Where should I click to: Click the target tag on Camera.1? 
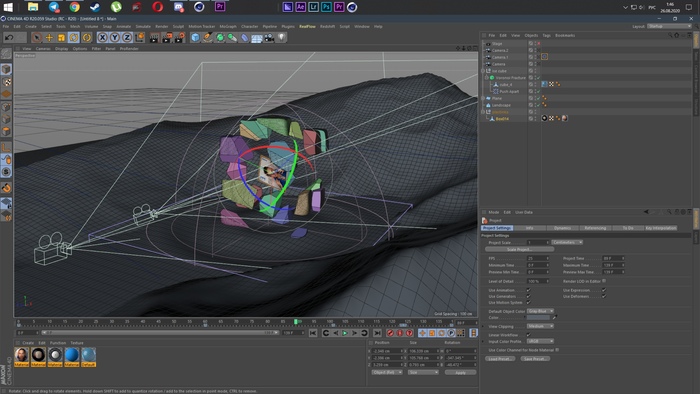[545, 57]
